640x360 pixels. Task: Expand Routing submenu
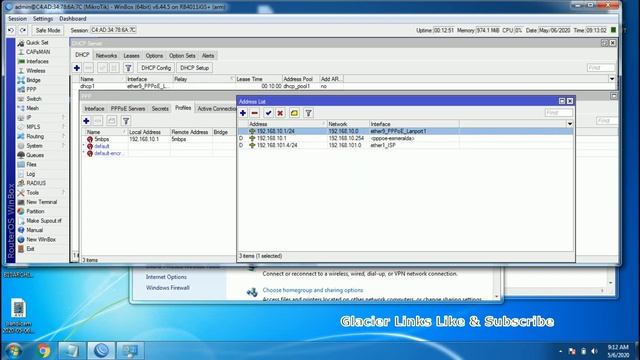(x=41, y=136)
